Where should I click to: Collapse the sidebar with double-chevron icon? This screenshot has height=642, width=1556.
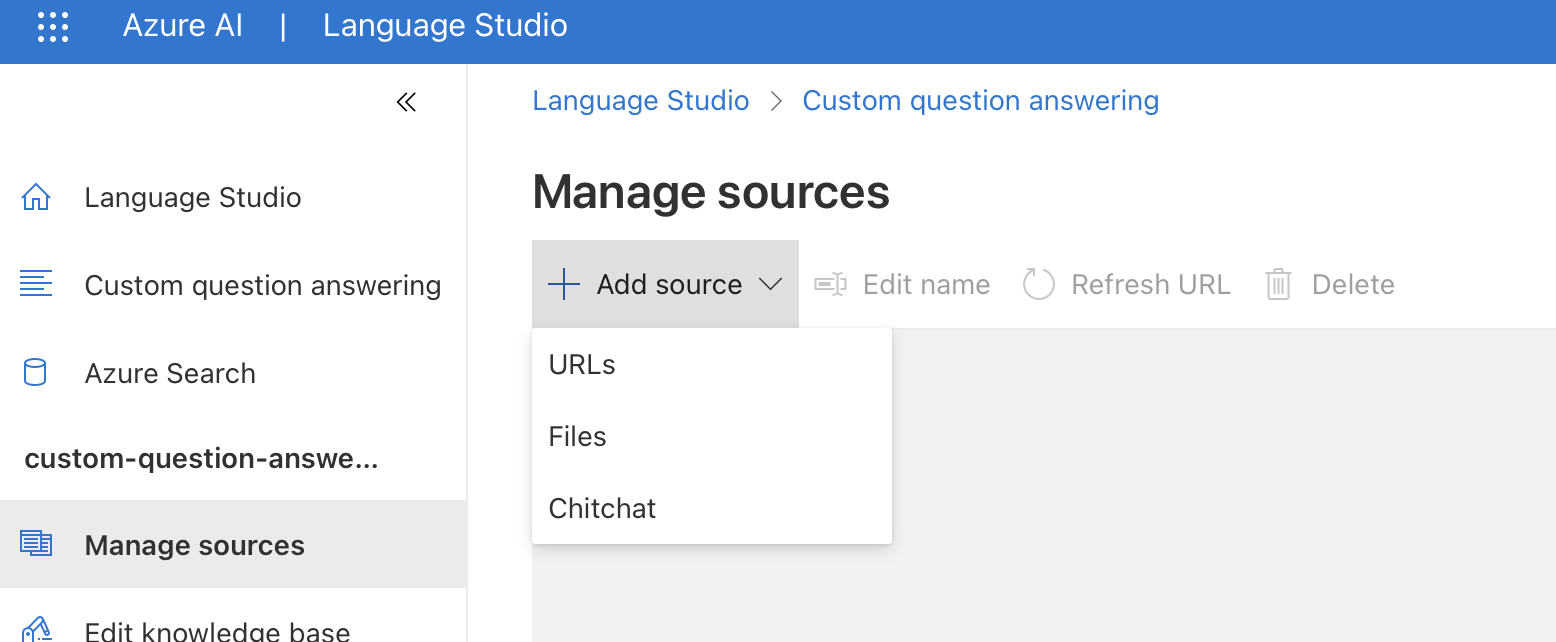click(406, 102)
